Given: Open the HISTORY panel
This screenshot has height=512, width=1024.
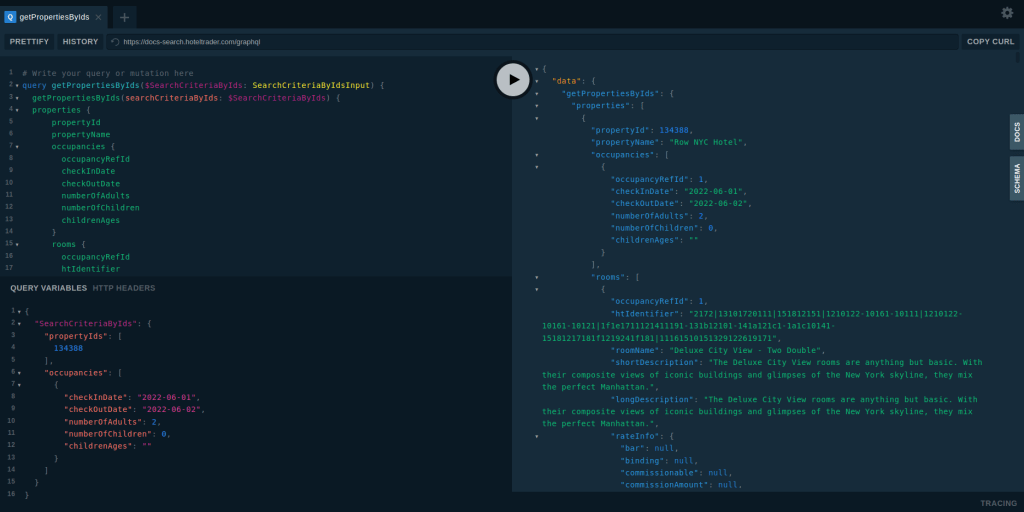Looking at the screenshot, I should point(80,42).
